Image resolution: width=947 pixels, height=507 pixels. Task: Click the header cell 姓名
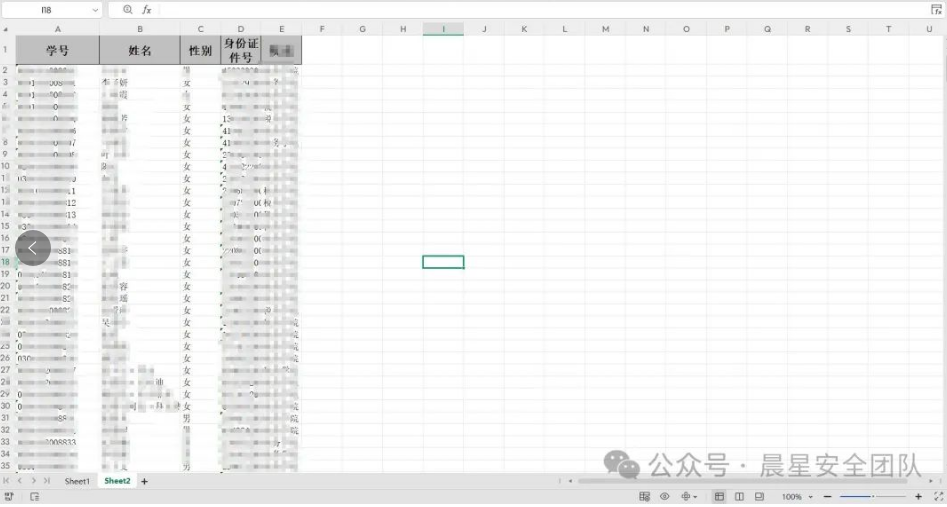[140, 50]
